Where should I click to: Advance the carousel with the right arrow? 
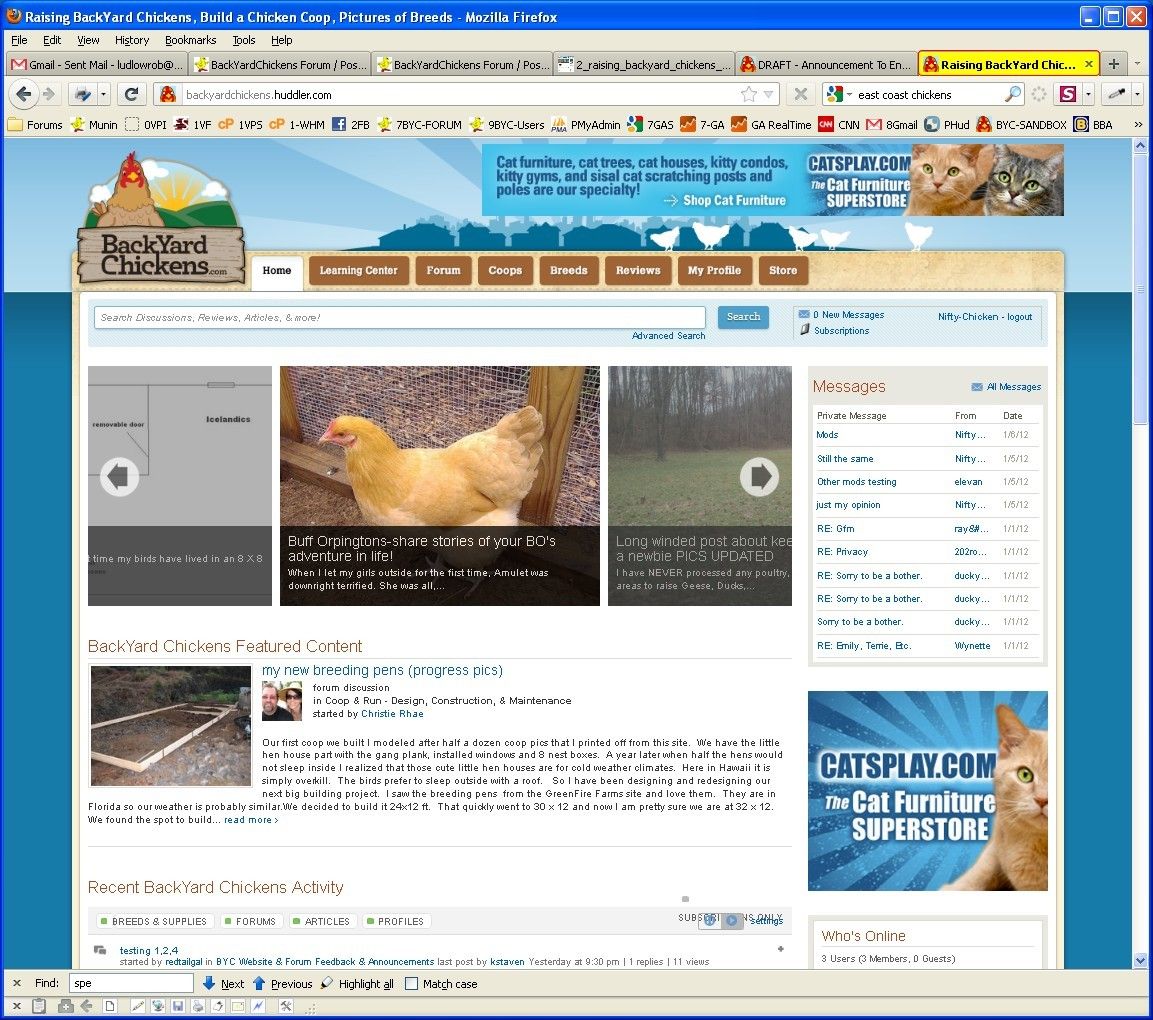click(x=759, y=477)
